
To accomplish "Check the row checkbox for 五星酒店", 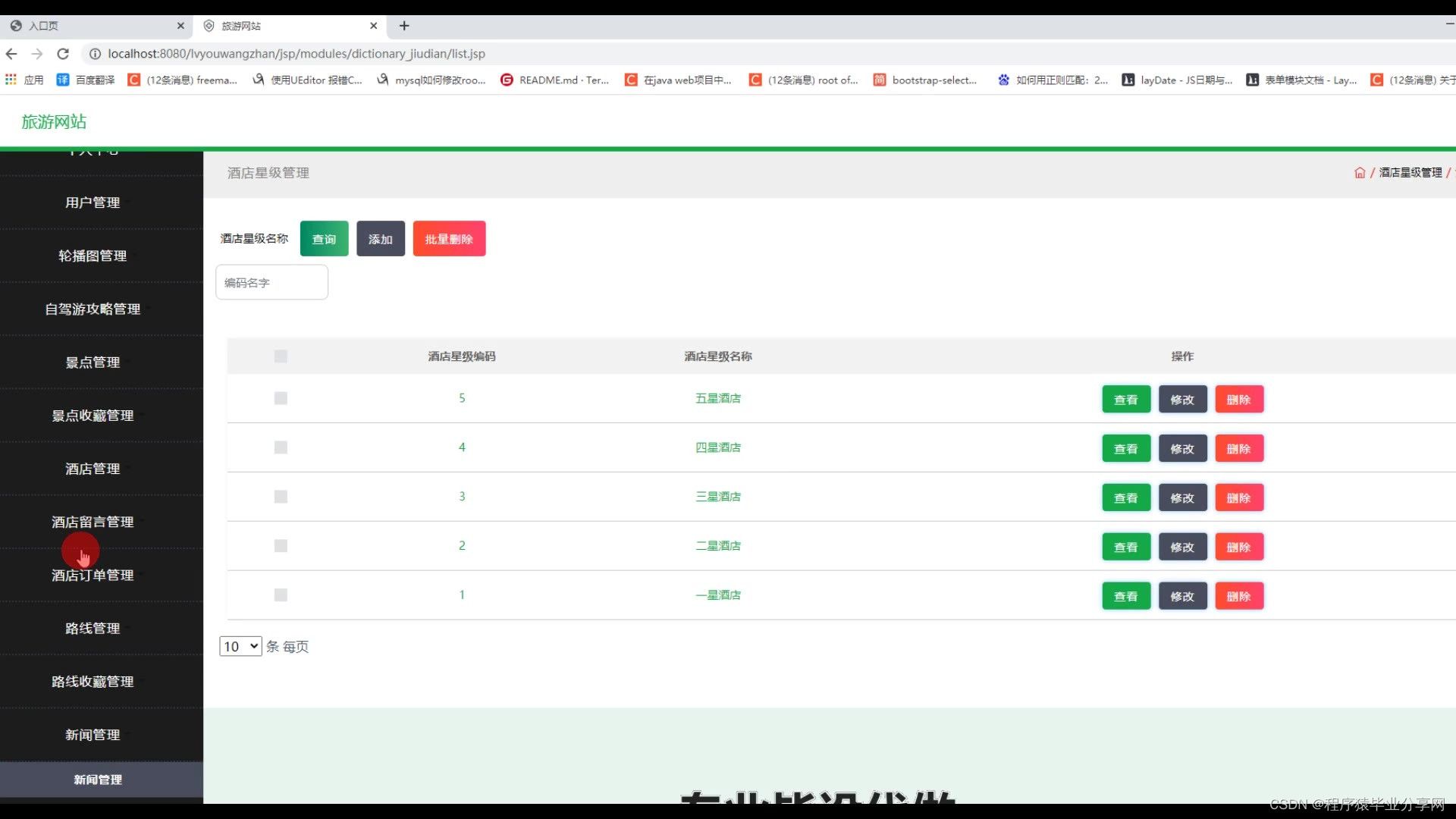I will point(281,398).
